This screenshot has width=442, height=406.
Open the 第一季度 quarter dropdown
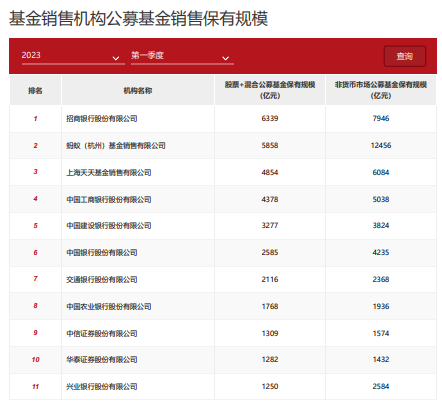pyautogui.click(x=182, y=56)
